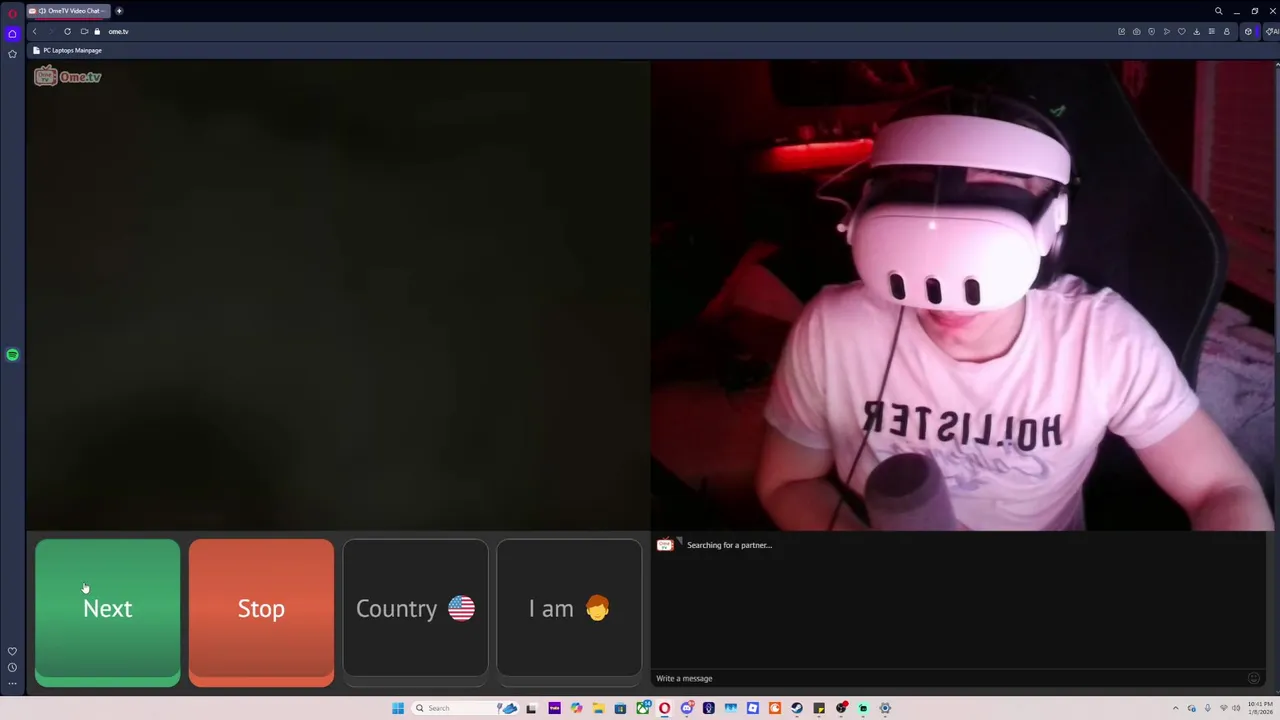Viewport: 1280px width, 720px height.
Task: Open the emoji picker in chat
Action: (x=1253, y=678)
